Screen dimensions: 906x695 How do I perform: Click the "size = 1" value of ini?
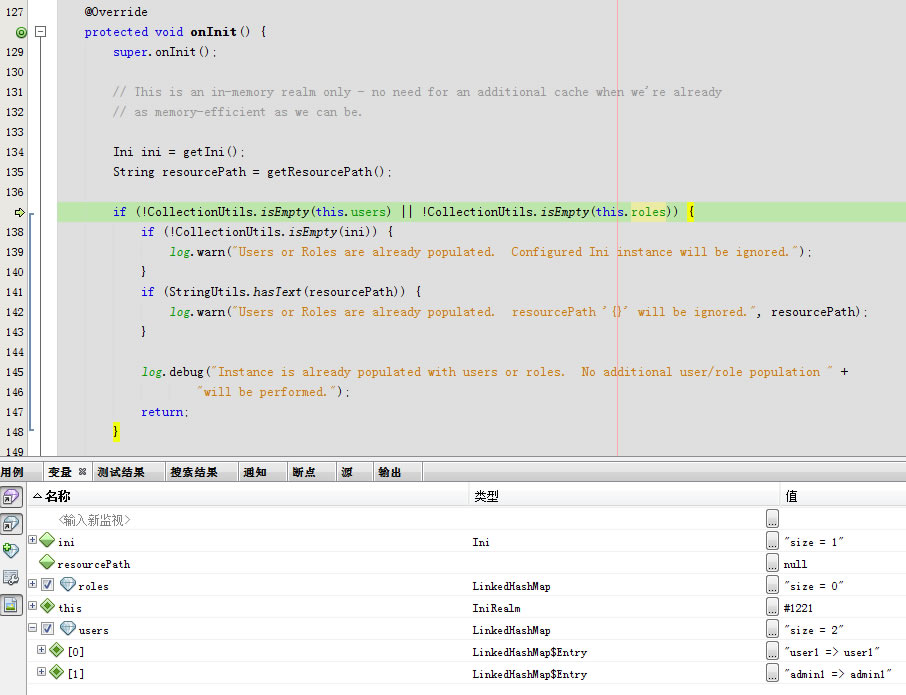(x=814, y=542)
